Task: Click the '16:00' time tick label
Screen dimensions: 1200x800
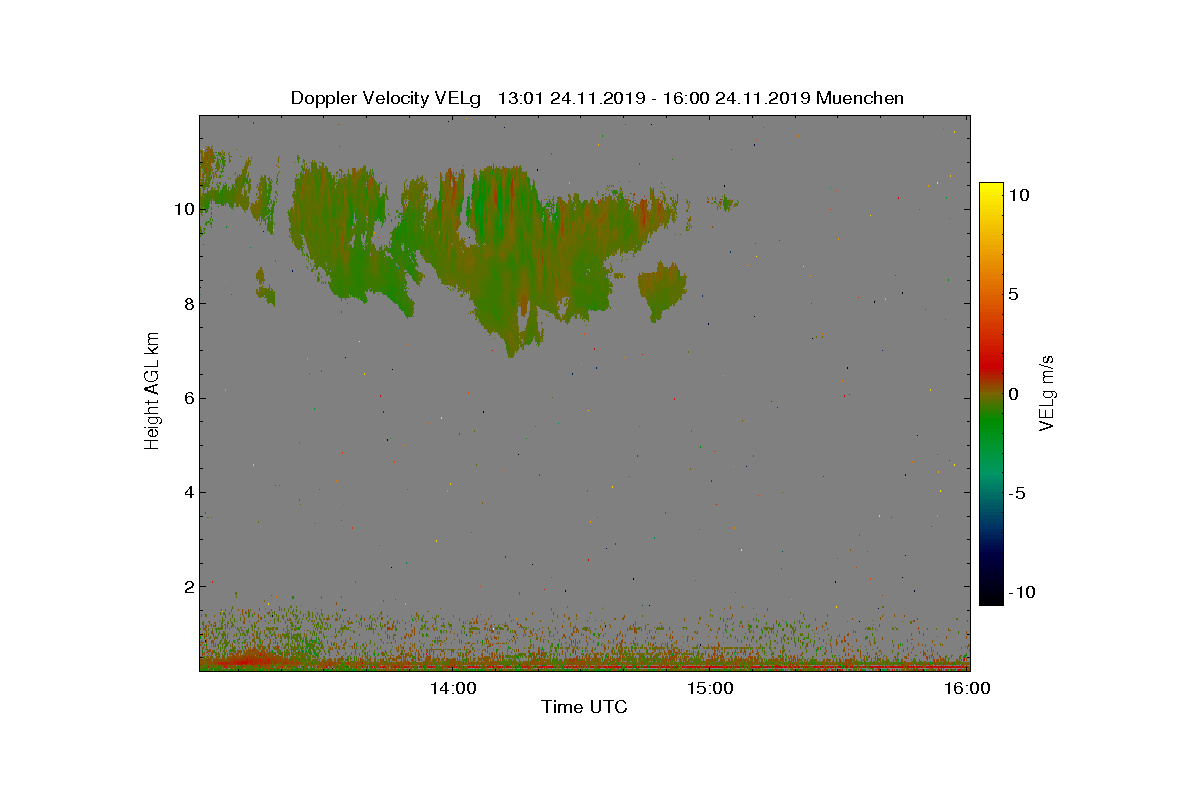Action: pos(968,688)
